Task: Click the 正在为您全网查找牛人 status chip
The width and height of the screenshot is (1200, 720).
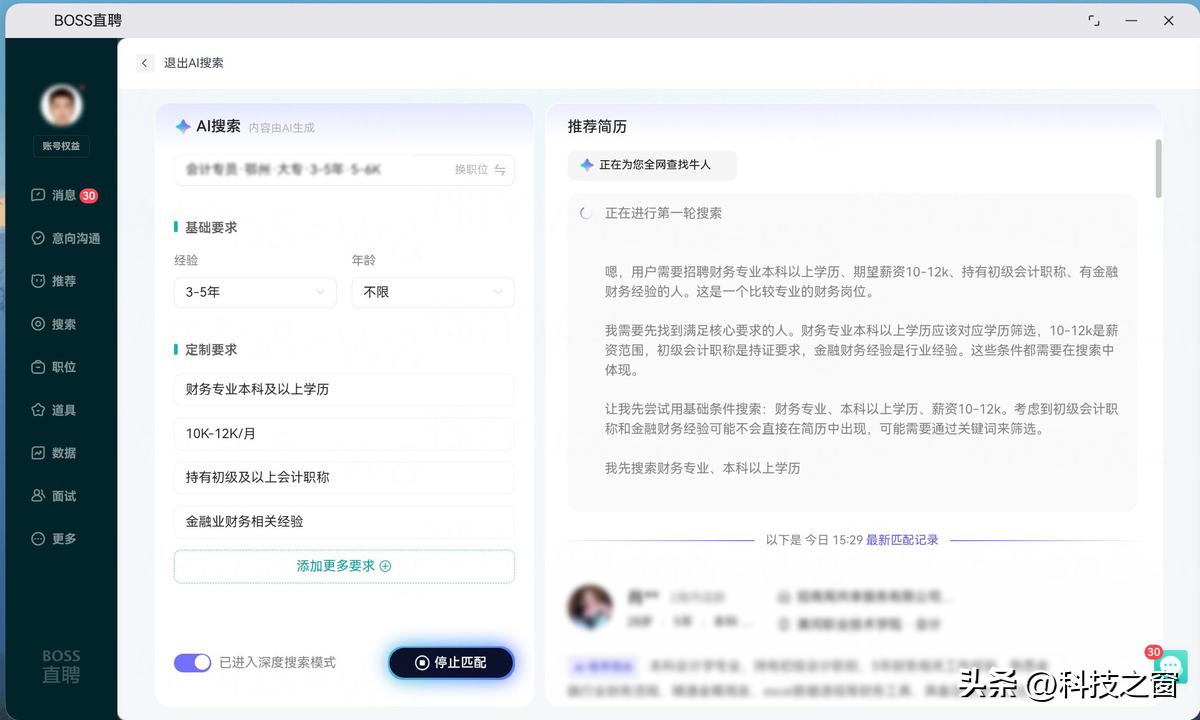Action: [652, 165]
